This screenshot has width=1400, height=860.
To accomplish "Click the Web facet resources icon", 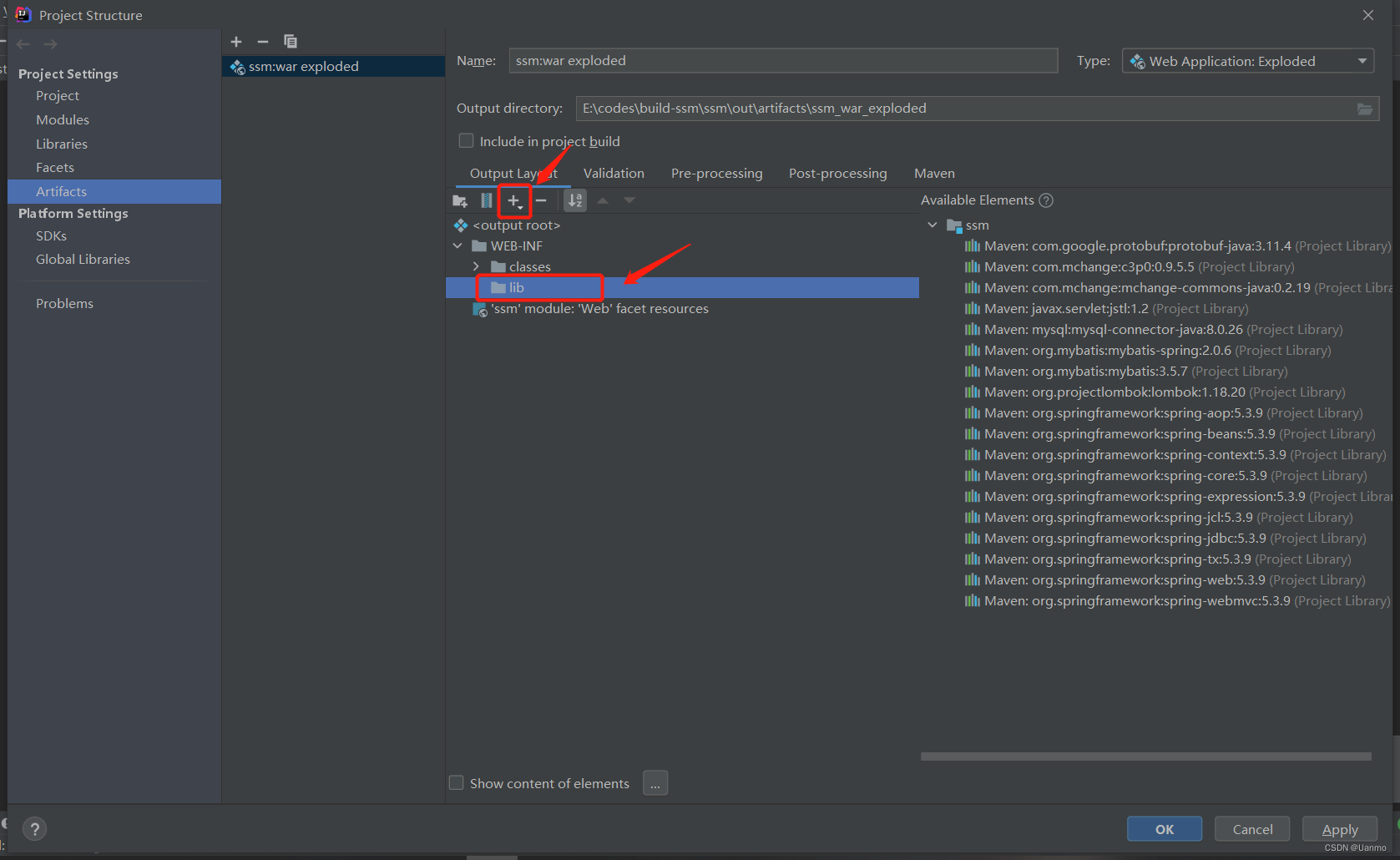I will point(480,310).
